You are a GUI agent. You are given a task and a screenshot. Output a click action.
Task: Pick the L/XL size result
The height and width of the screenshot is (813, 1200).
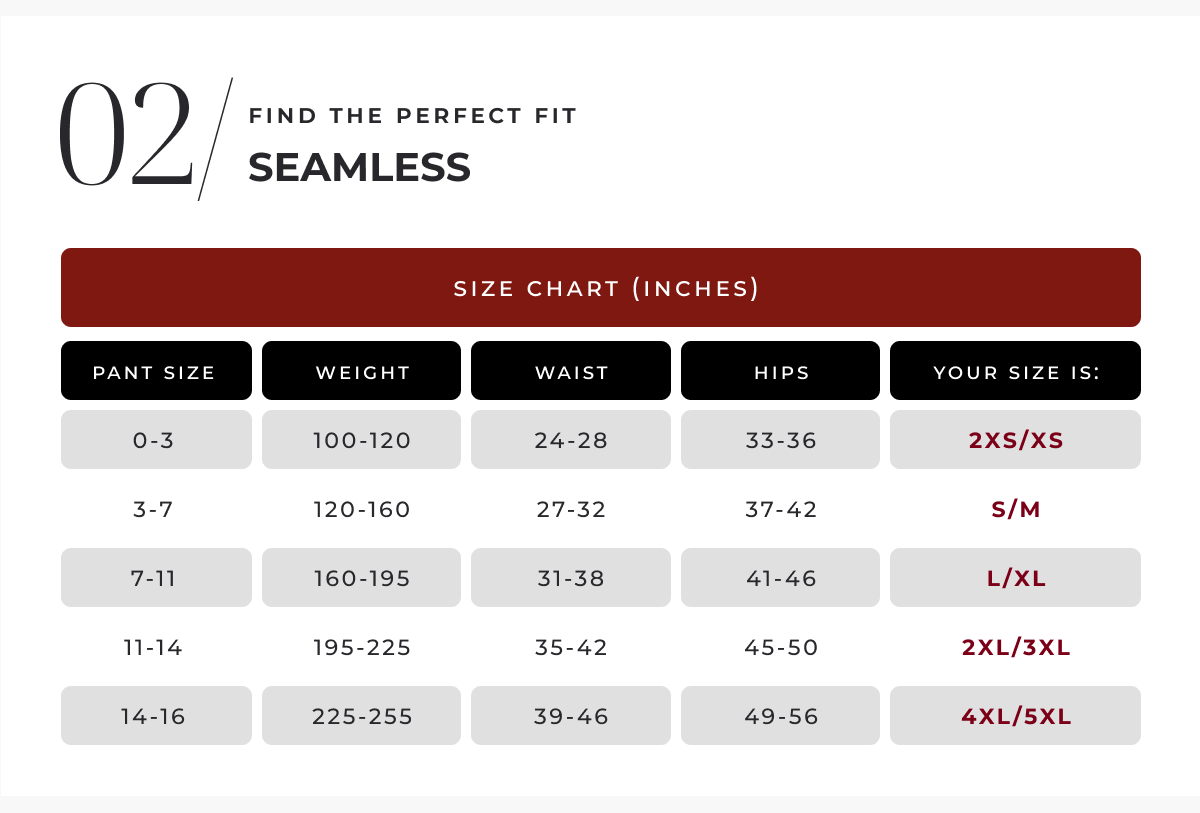click(1015, 578)
